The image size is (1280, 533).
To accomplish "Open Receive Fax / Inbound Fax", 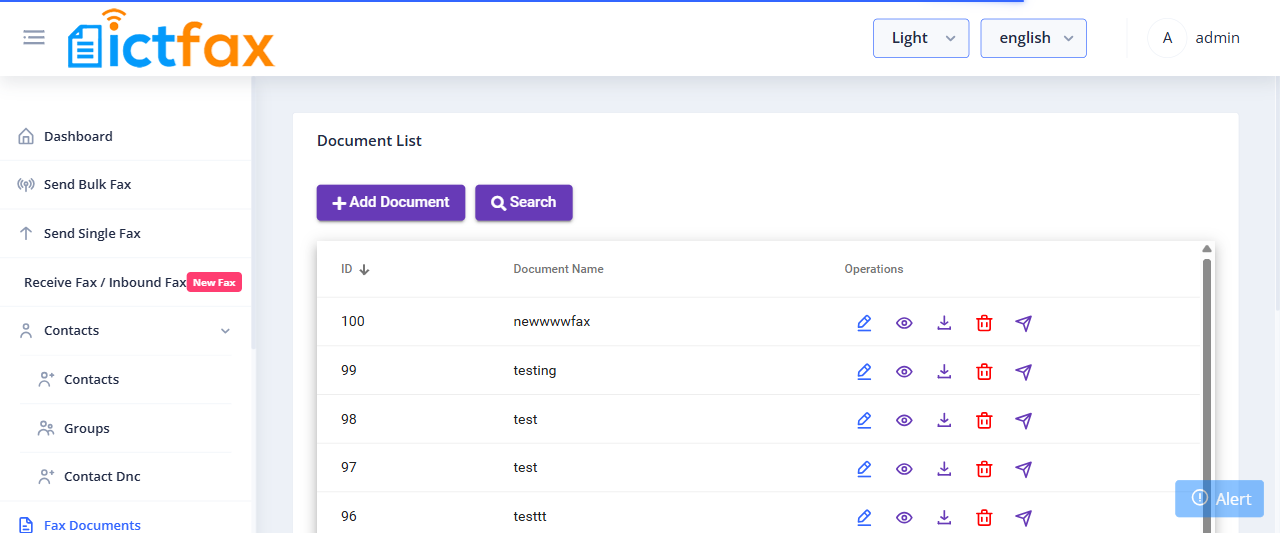I will (x=105, y=282).
